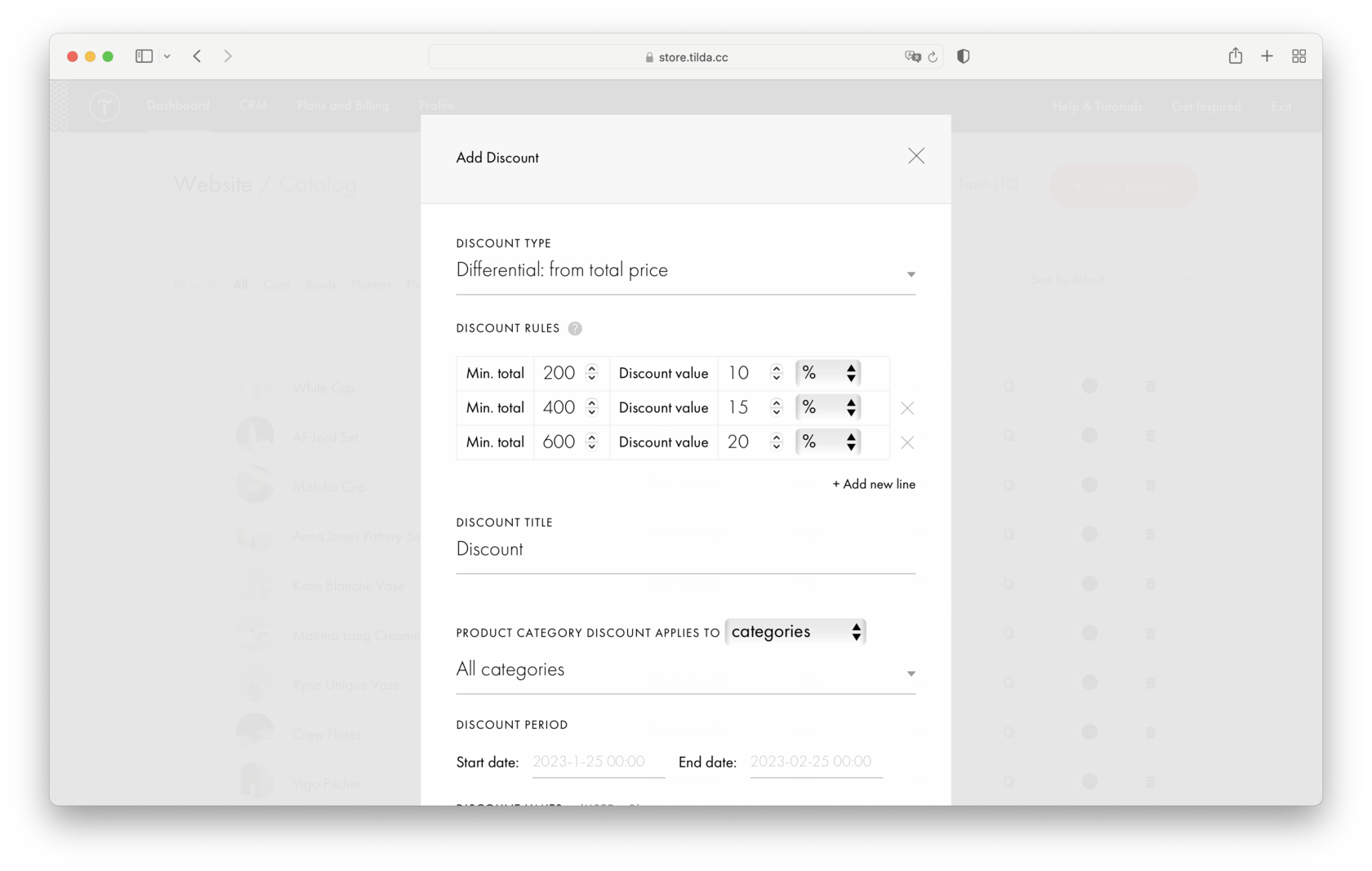Click the translate page icon
This screenshot has height=871, width=1372.
(912, 56)
